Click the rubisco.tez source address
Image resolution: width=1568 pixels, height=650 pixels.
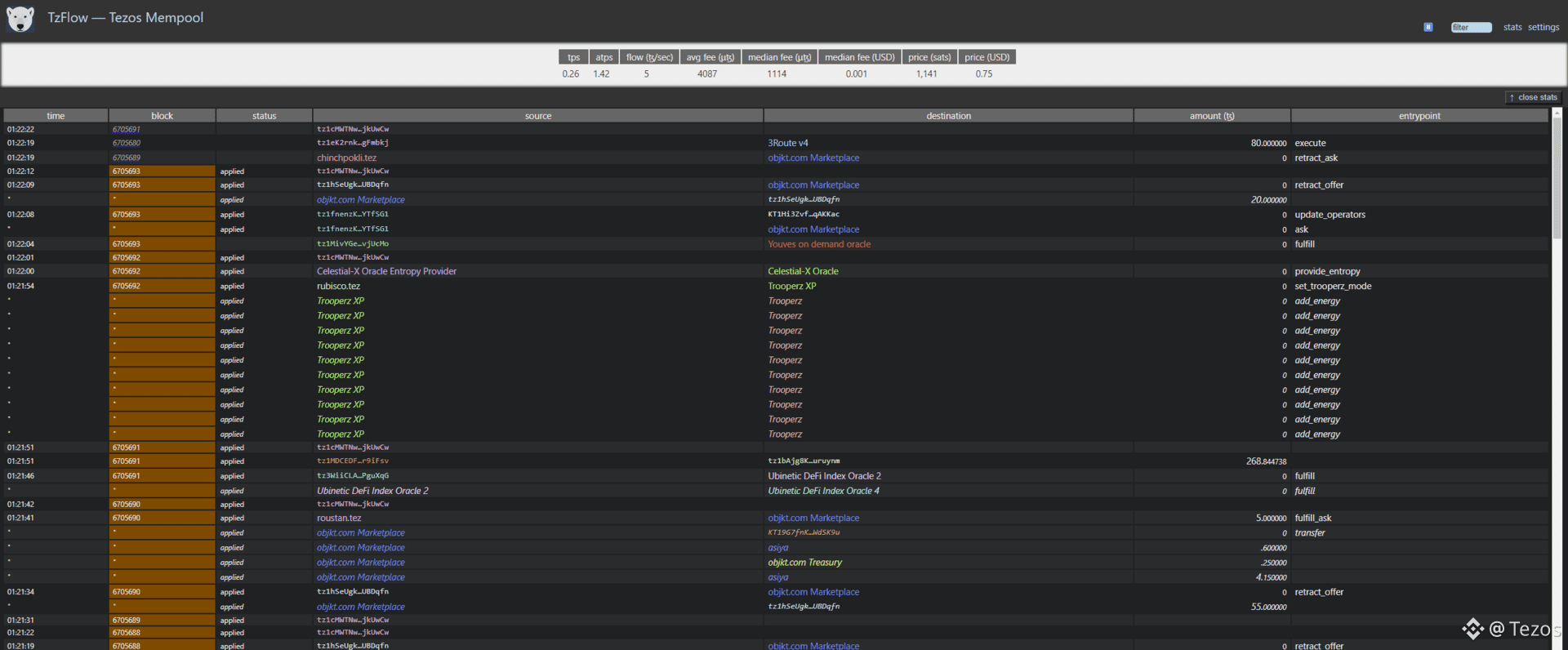tap(338, 287)
